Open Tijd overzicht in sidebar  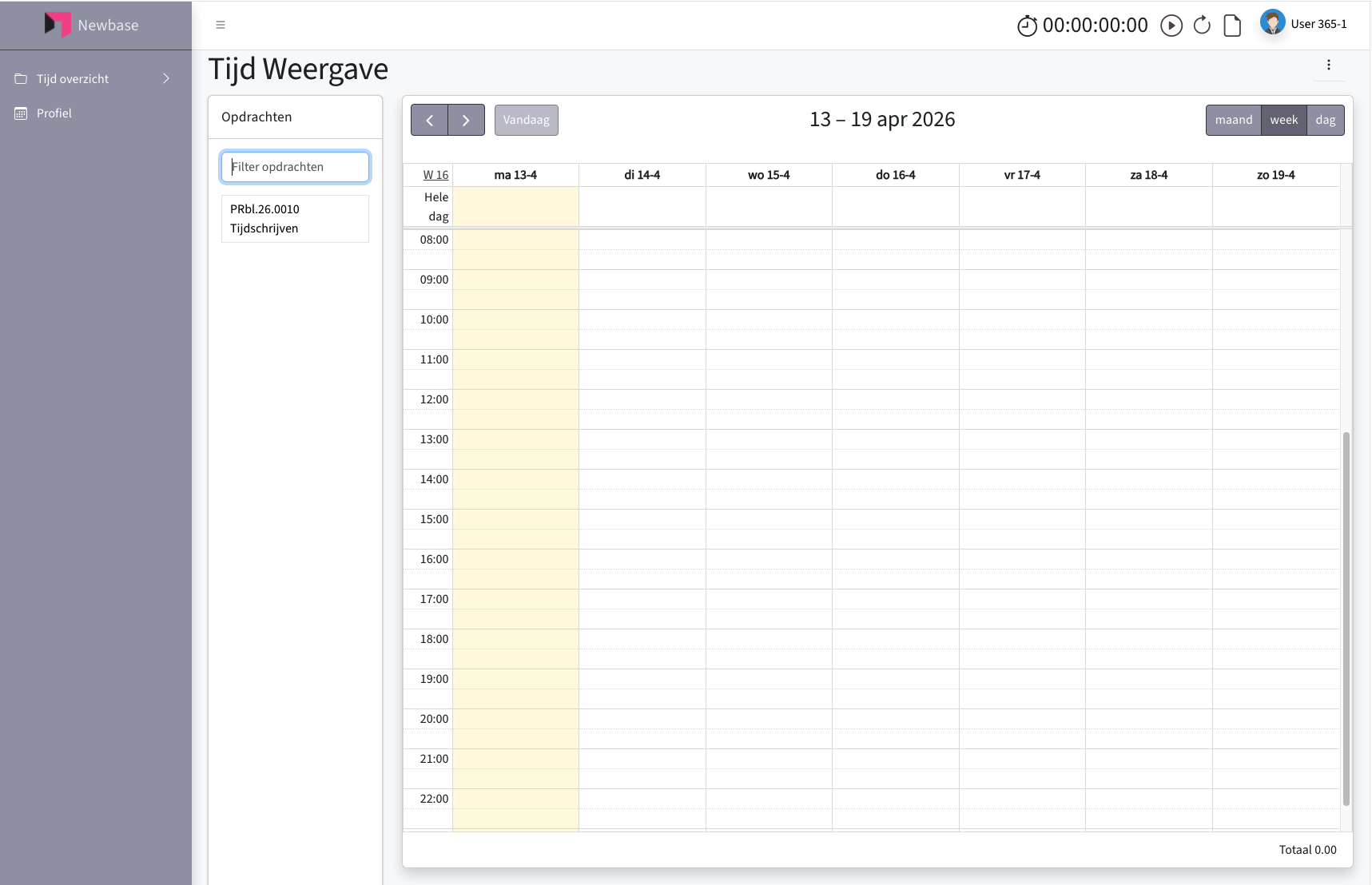coord(73,78)
